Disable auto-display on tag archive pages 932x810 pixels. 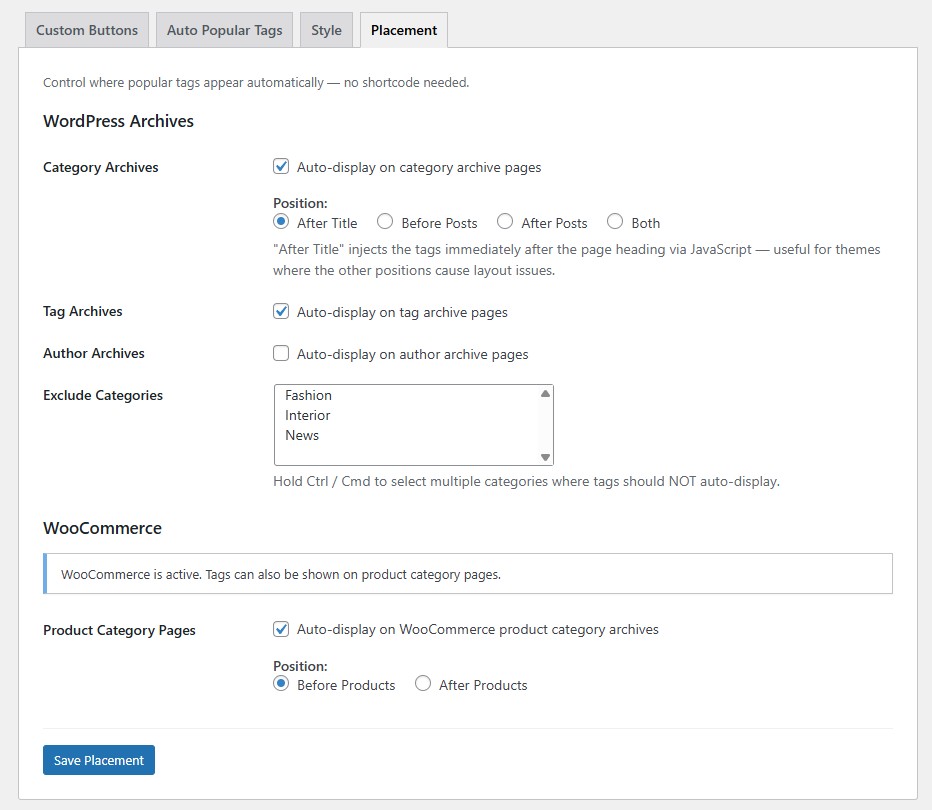[x=281, y=311]
